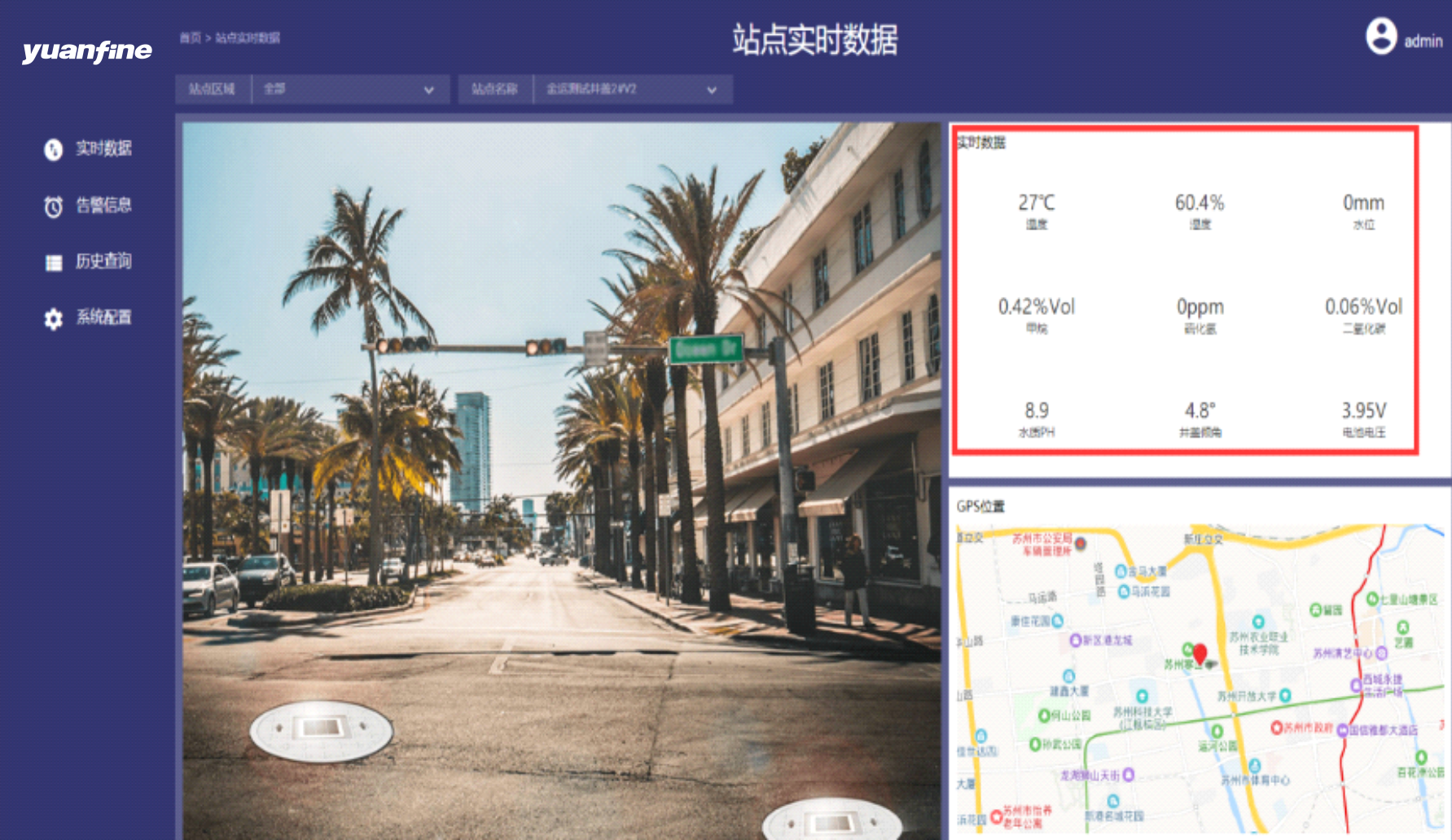The width and height of the screenshot is (1452, 840).
Task: Click the red GPS location pin on map
Action: click(x=1200, y=654)
